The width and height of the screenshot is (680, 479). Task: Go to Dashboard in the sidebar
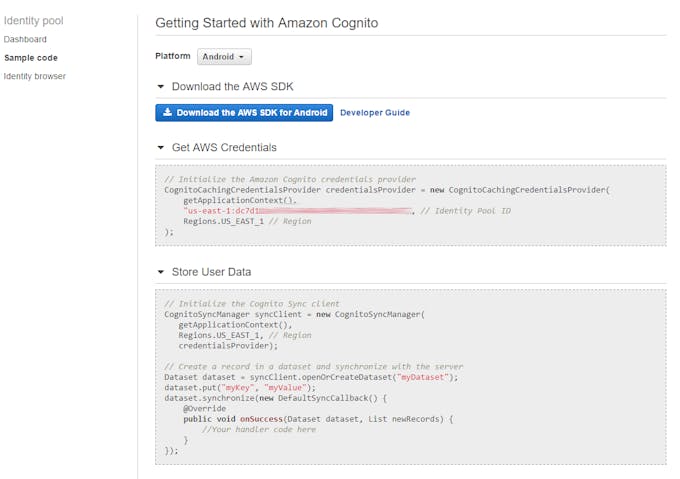(25, 39)
